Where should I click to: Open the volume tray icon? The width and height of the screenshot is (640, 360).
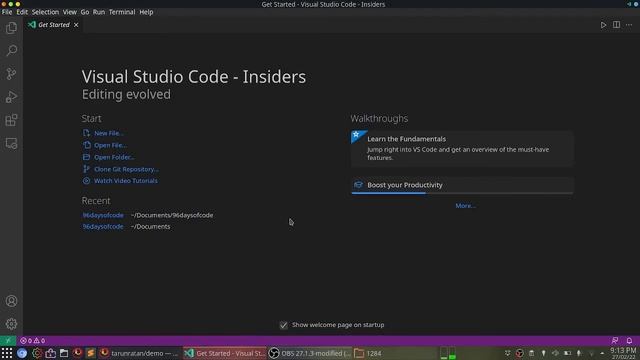555,353
